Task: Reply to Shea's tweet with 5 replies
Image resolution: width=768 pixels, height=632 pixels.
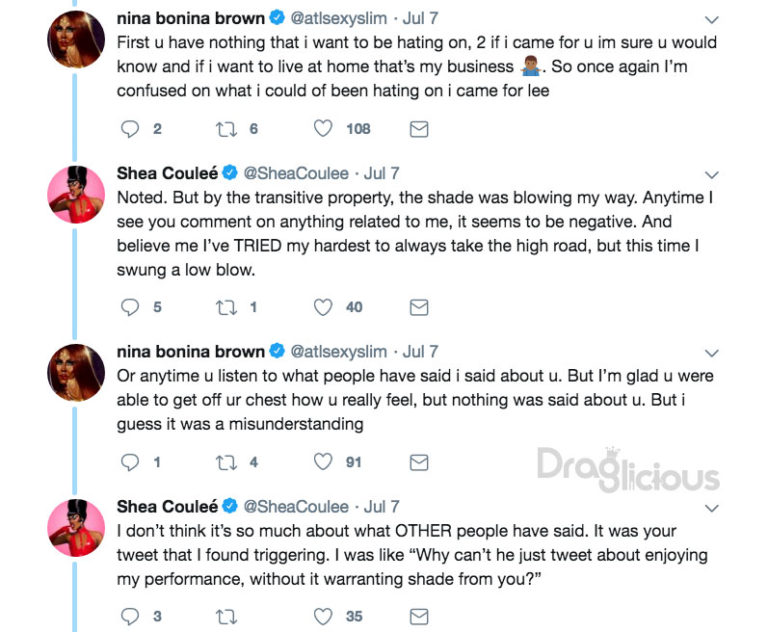Action: point(130,307)
